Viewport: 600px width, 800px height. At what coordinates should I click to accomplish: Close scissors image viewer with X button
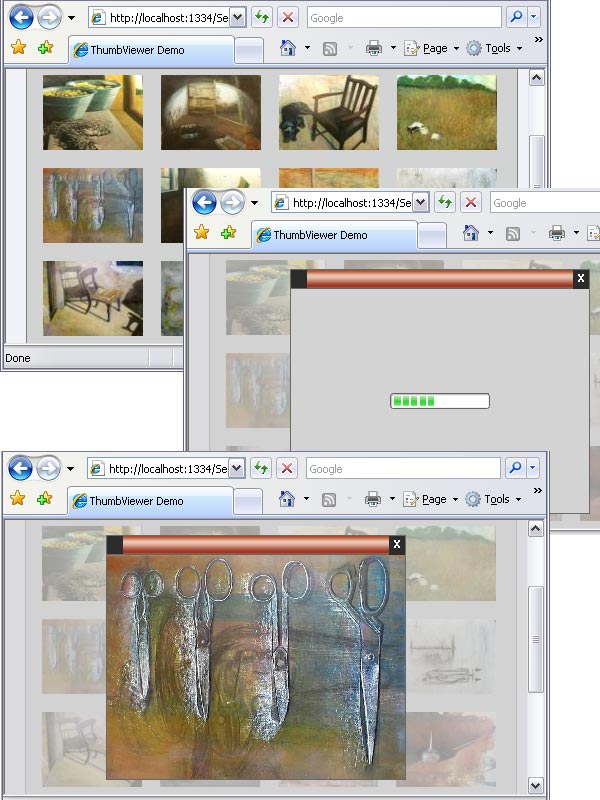coord(397,545)
